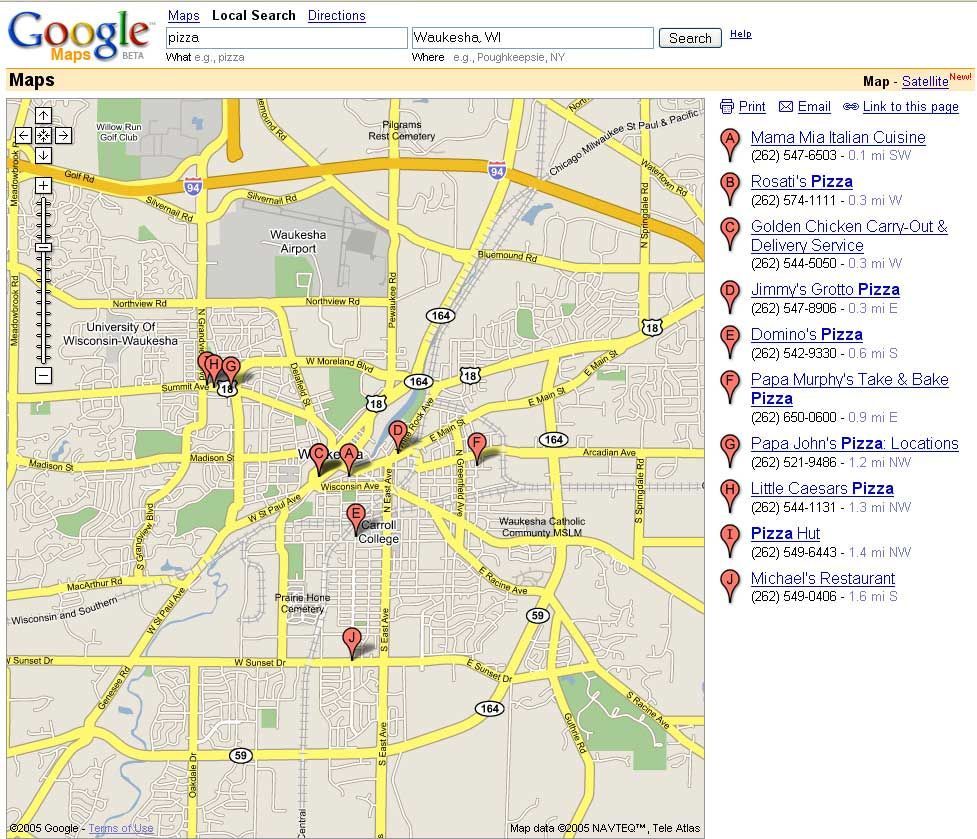Zoom in using the plus icon

point(43,186)
